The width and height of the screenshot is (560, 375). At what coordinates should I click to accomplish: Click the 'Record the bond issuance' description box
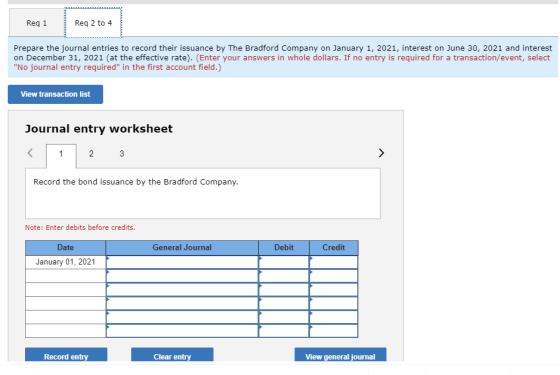203,193
